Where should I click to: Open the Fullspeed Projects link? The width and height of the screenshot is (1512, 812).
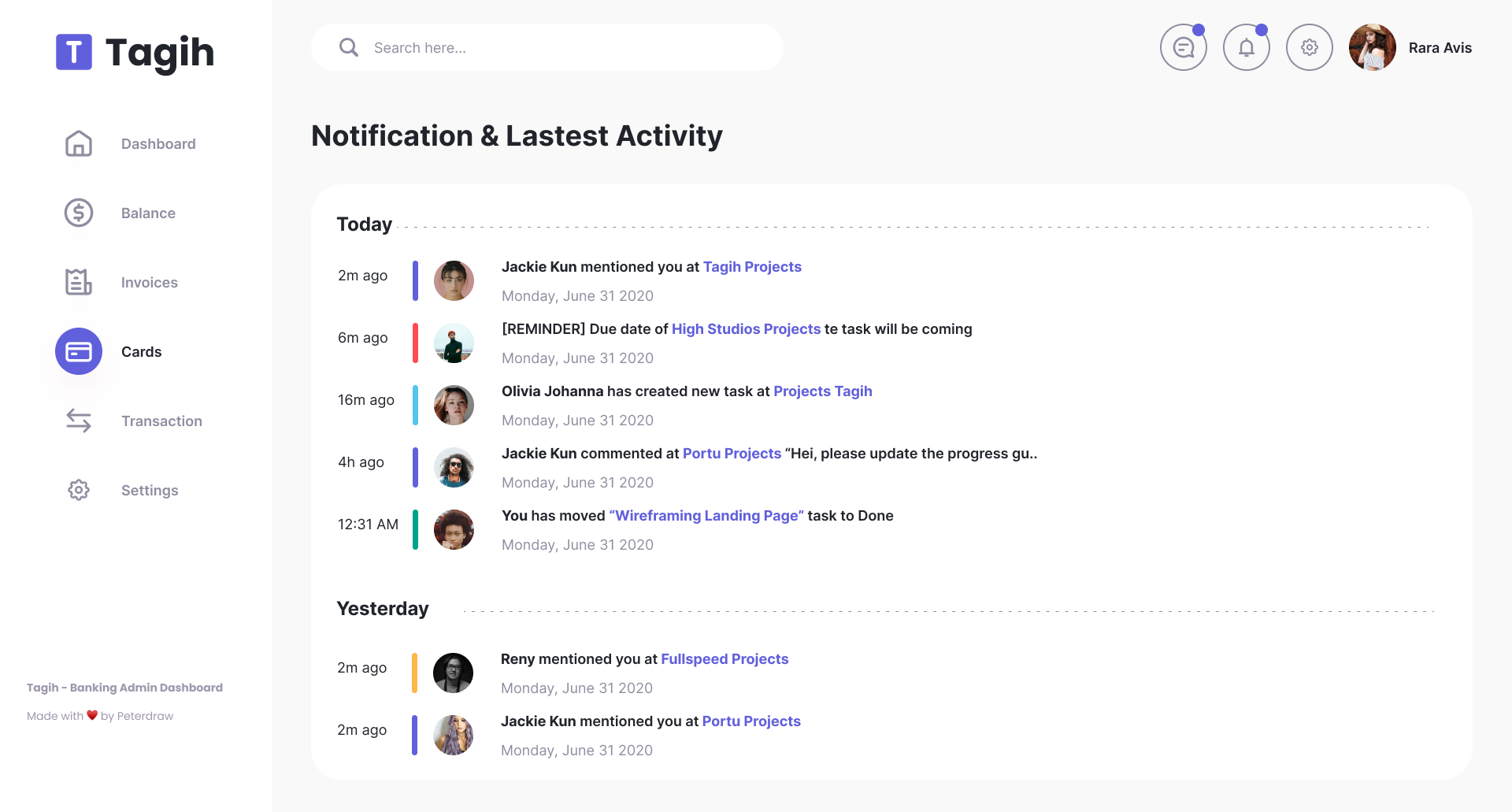tap(724, 659)
